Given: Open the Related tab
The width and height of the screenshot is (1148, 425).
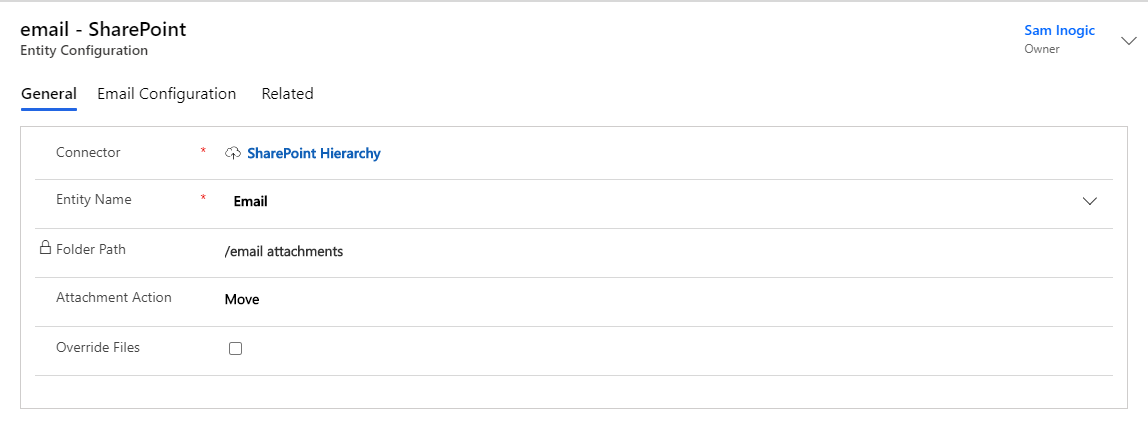Looking at the screenshot, I should tap(288, 94).
